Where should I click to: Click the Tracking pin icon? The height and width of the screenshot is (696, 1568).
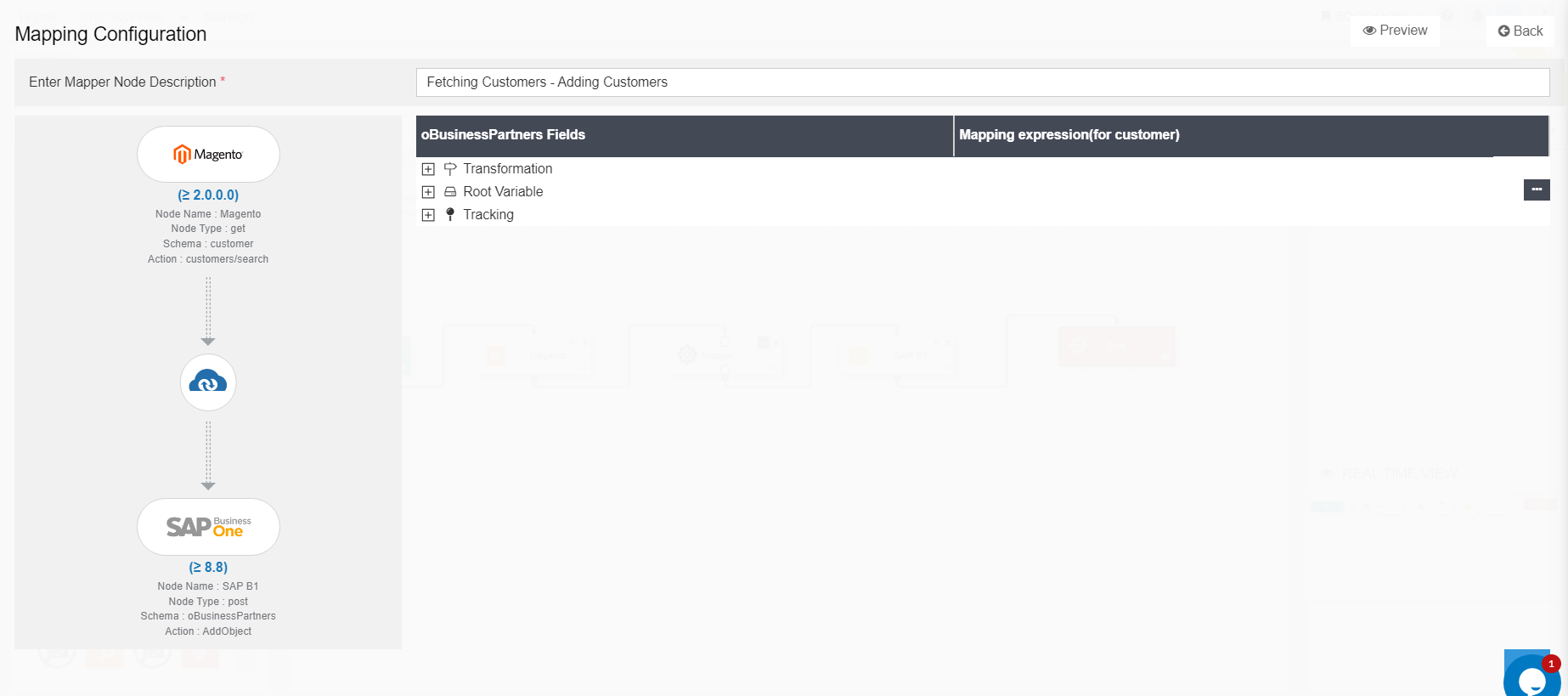(x=450, y=215)
